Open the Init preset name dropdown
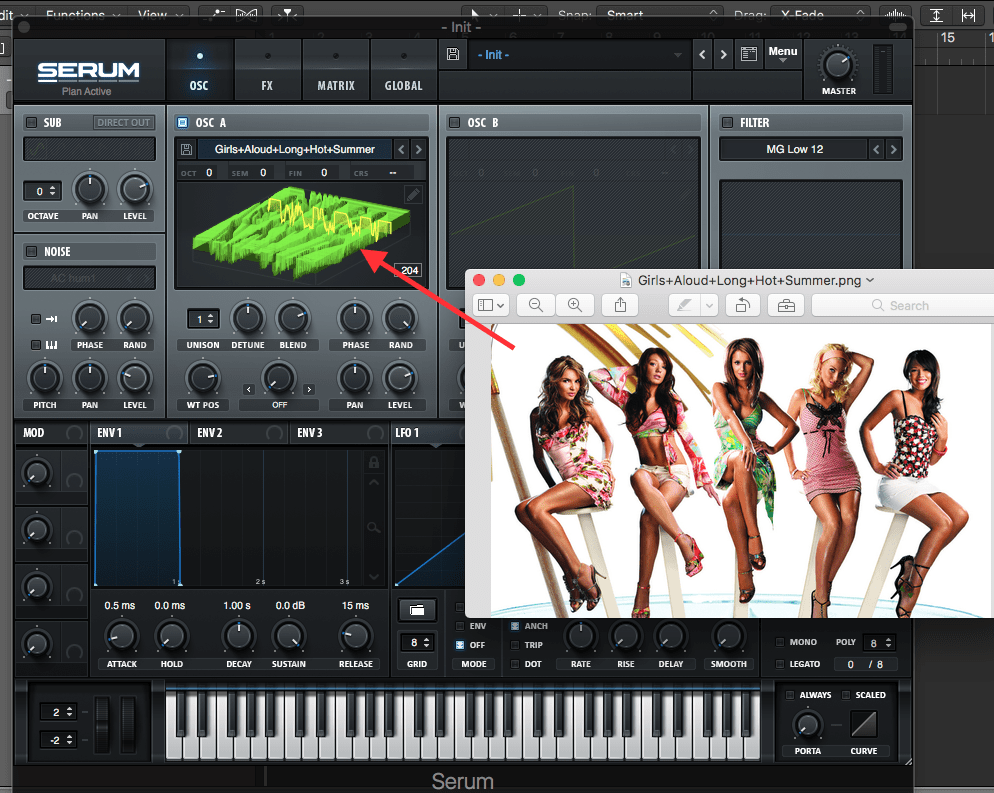Image resolution: width=994 pixels, height=793 pixels. [x=580, y=55]
